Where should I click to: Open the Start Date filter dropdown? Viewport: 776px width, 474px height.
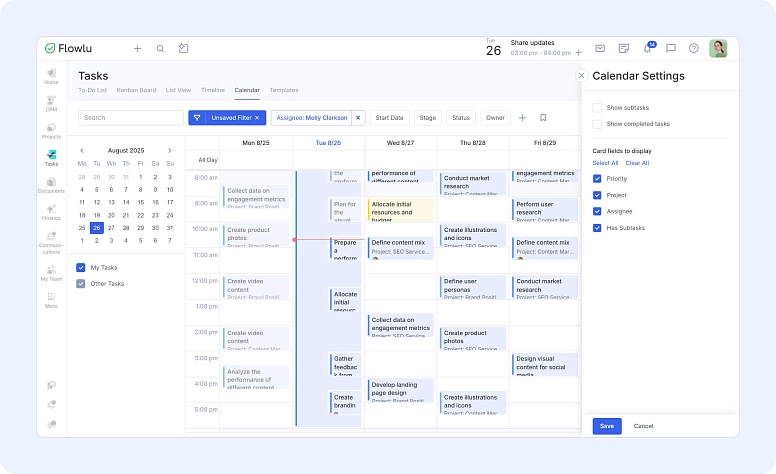click(390, 118)
